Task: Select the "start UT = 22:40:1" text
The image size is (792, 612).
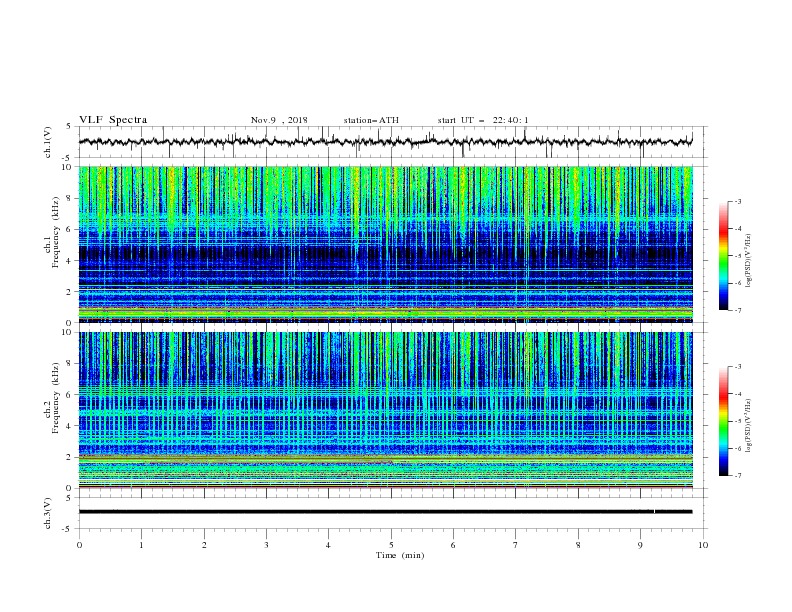Action: pos(483,120)
